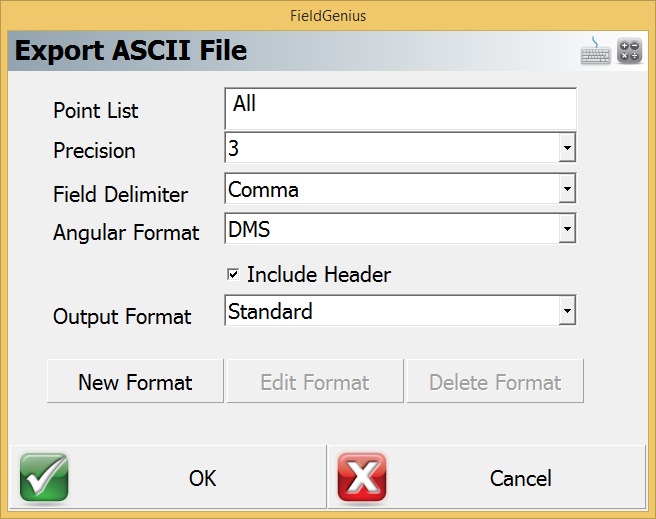Select the Comma delimiter combo box

tap(390, 189)
